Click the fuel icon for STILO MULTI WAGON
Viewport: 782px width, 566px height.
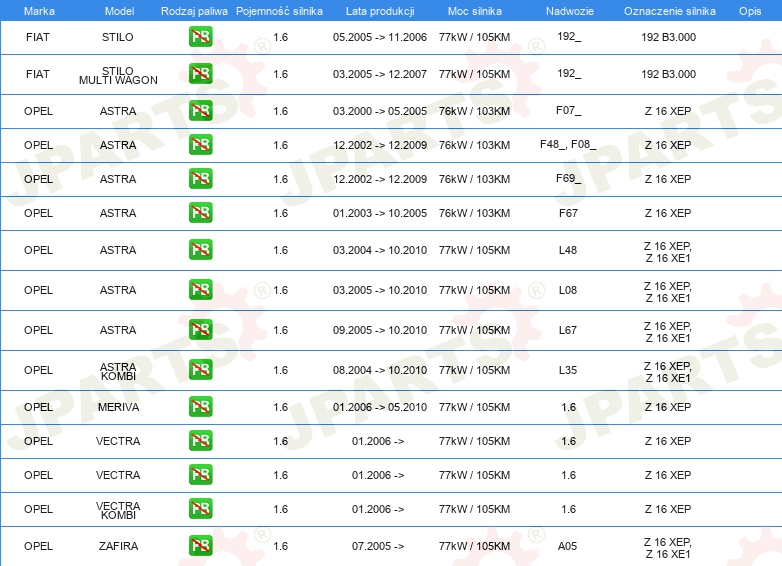click(200, 74)
